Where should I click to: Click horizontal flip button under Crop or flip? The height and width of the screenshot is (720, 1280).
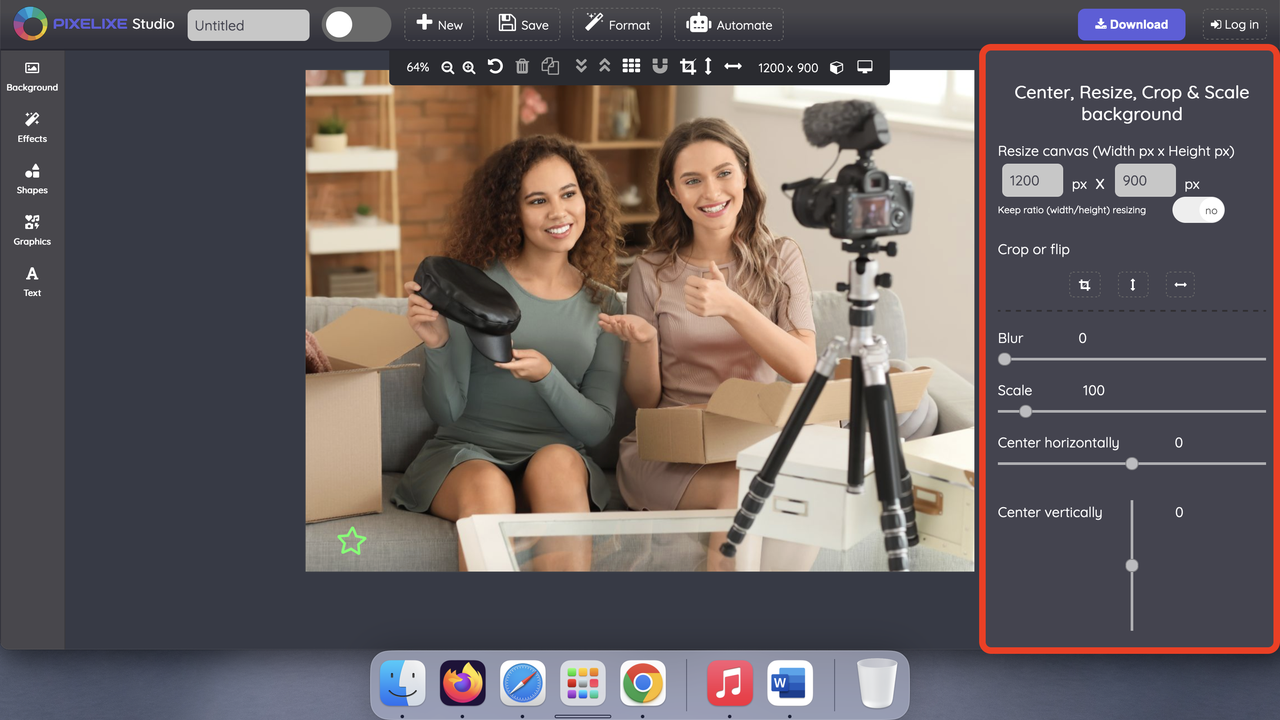pyautogui.click(x=1180, y=285)
